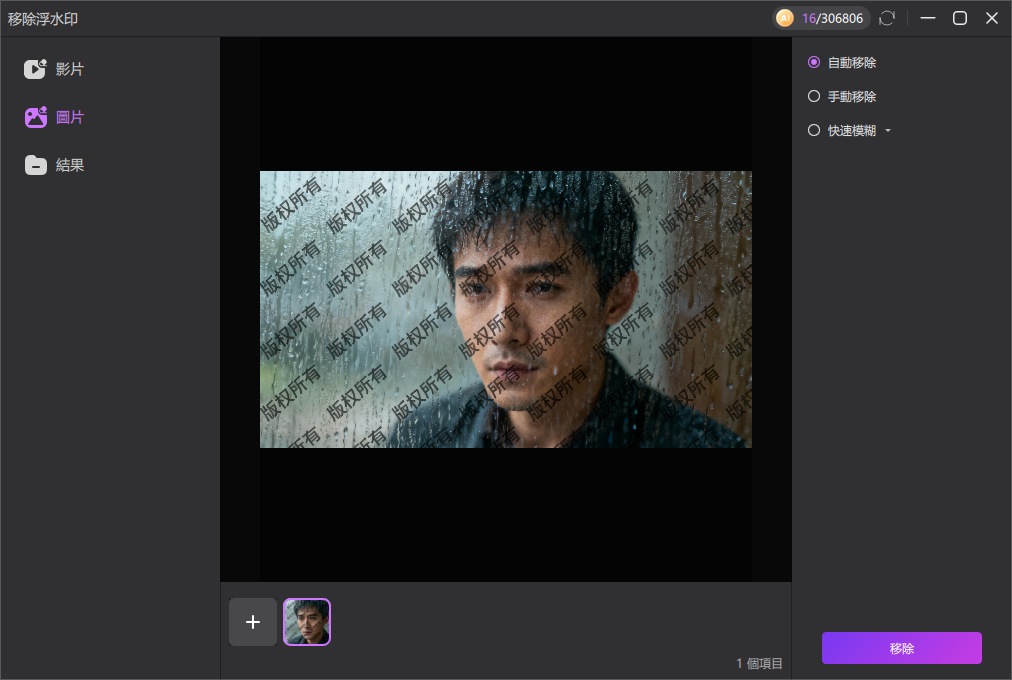The height and width of the screenshot is (680, 1012).
Task: Expand the 快速模糊 dropdown arrow
Action: (x=887, y=131)
